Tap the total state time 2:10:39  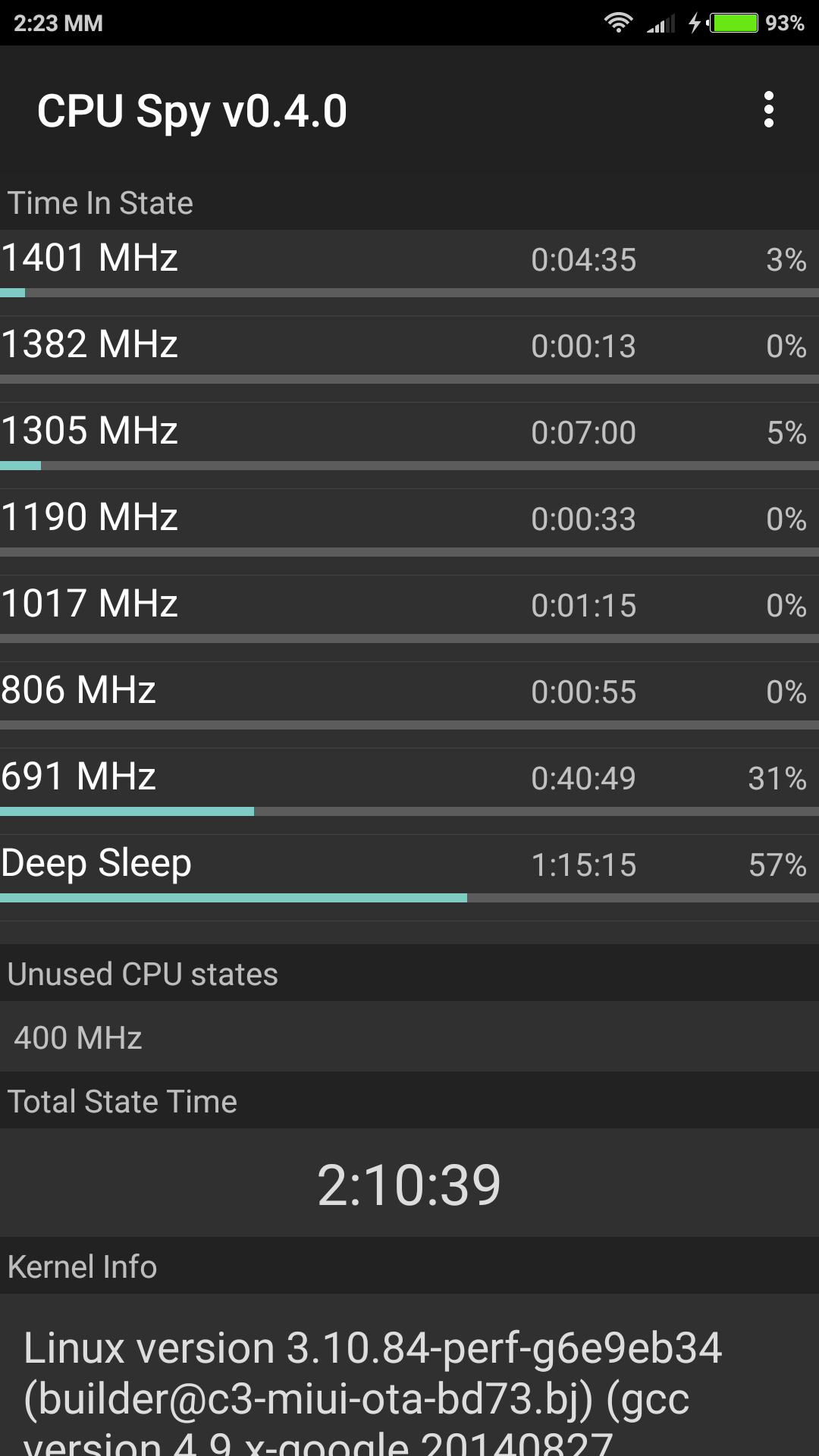click(409, 1185)
